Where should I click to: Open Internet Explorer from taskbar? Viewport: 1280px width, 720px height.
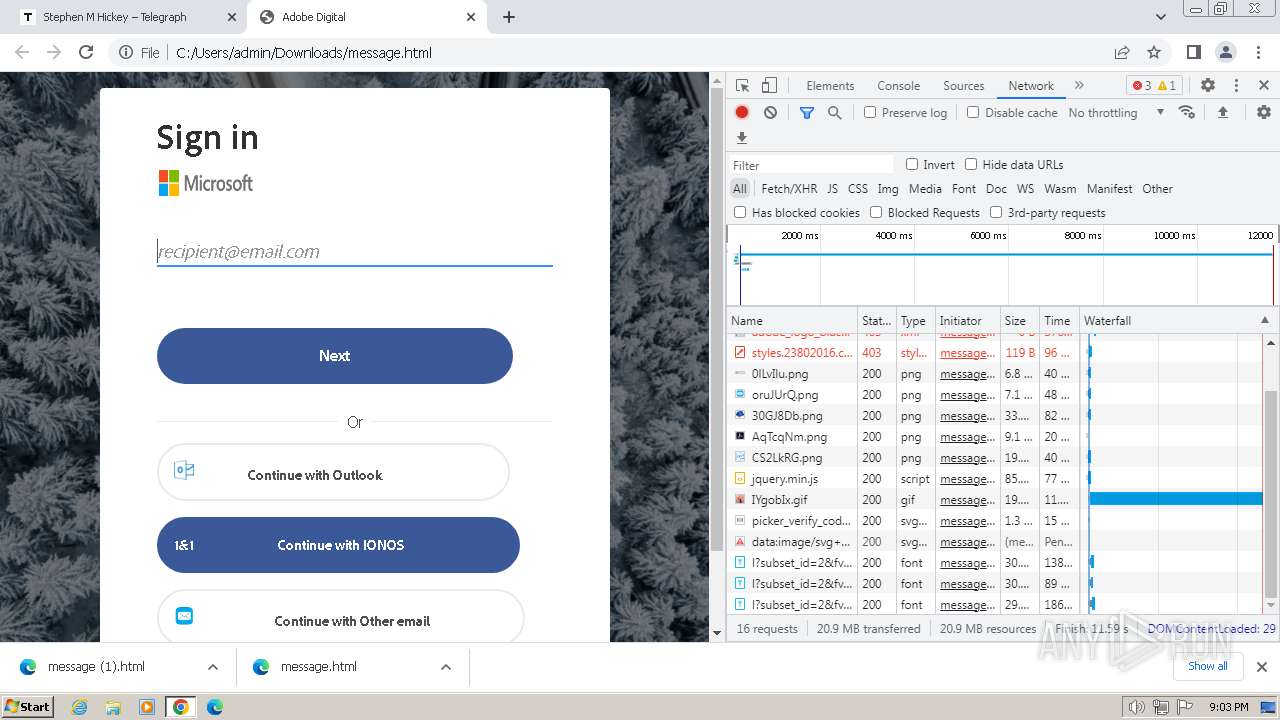(80, 707)
